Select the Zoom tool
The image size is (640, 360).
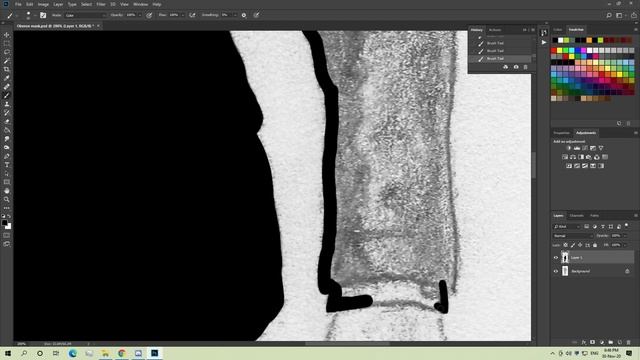click(x=7, y=200)
